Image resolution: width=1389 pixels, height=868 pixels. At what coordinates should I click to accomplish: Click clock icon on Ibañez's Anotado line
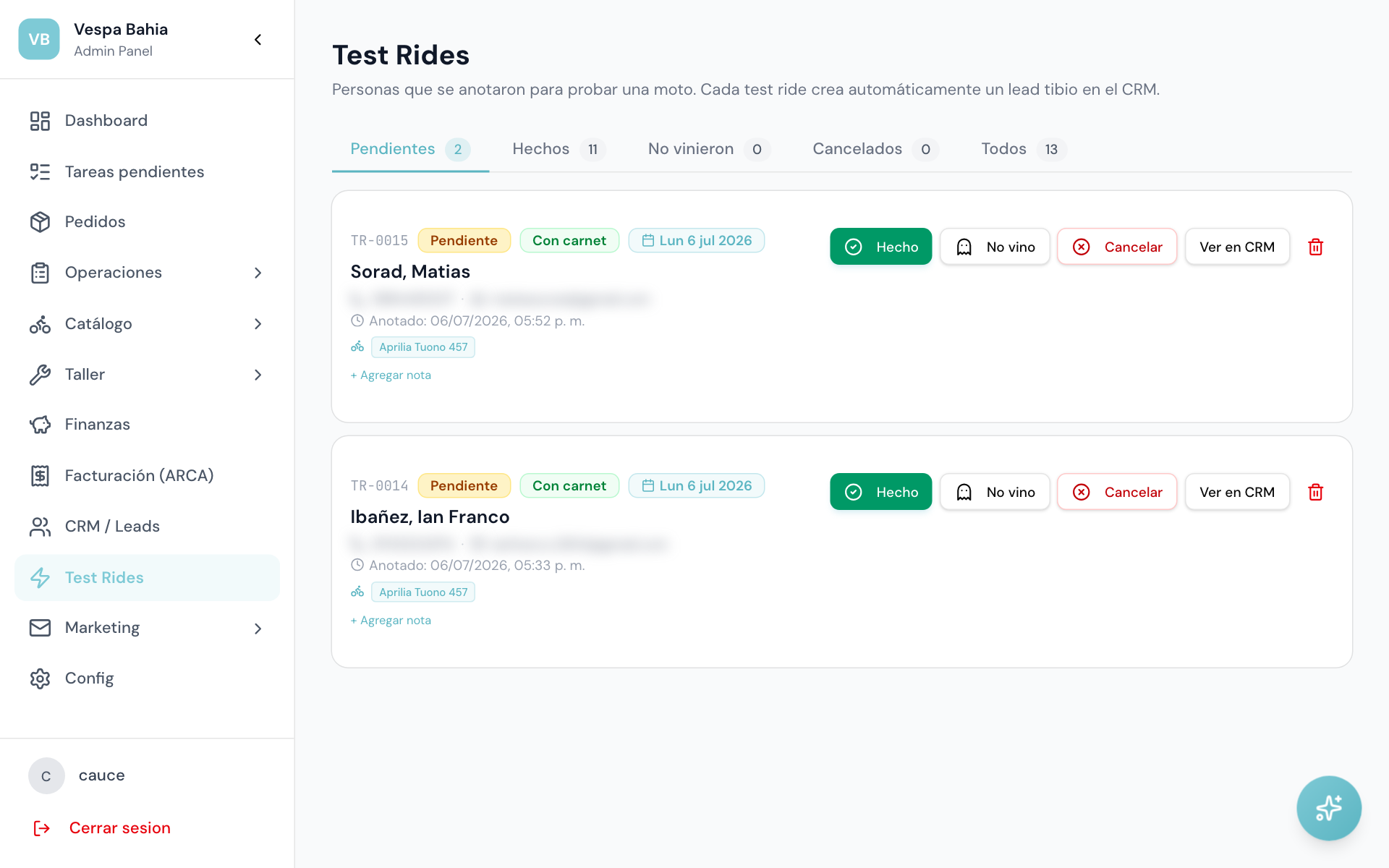click(x=357, y=565)
